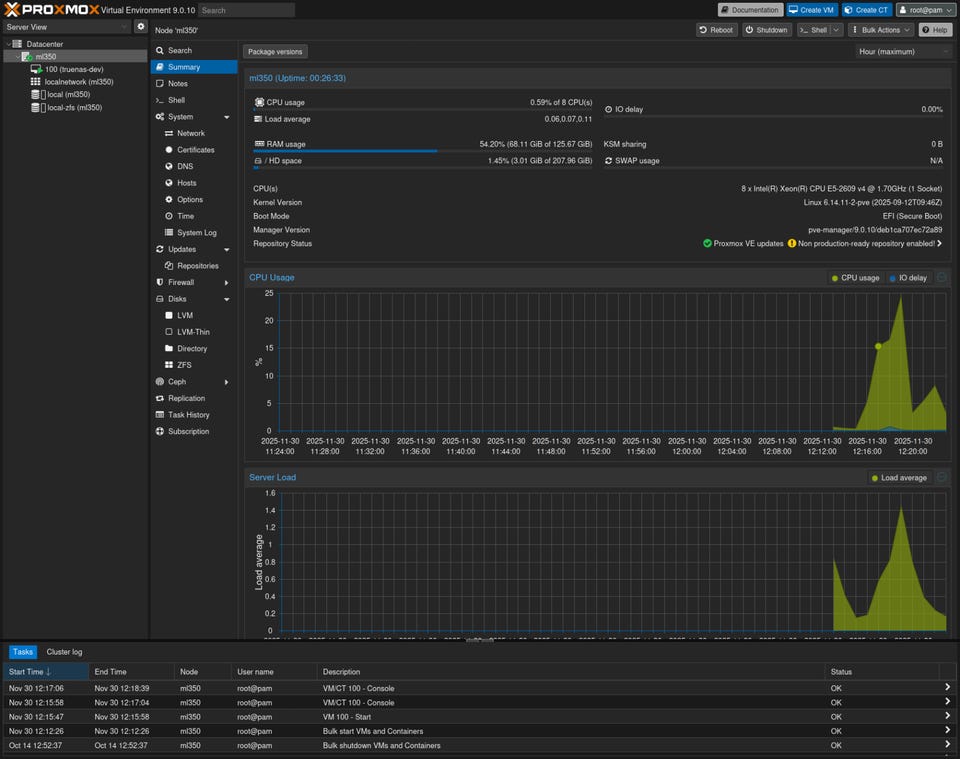Click the top Search input field

coord(246,10)
